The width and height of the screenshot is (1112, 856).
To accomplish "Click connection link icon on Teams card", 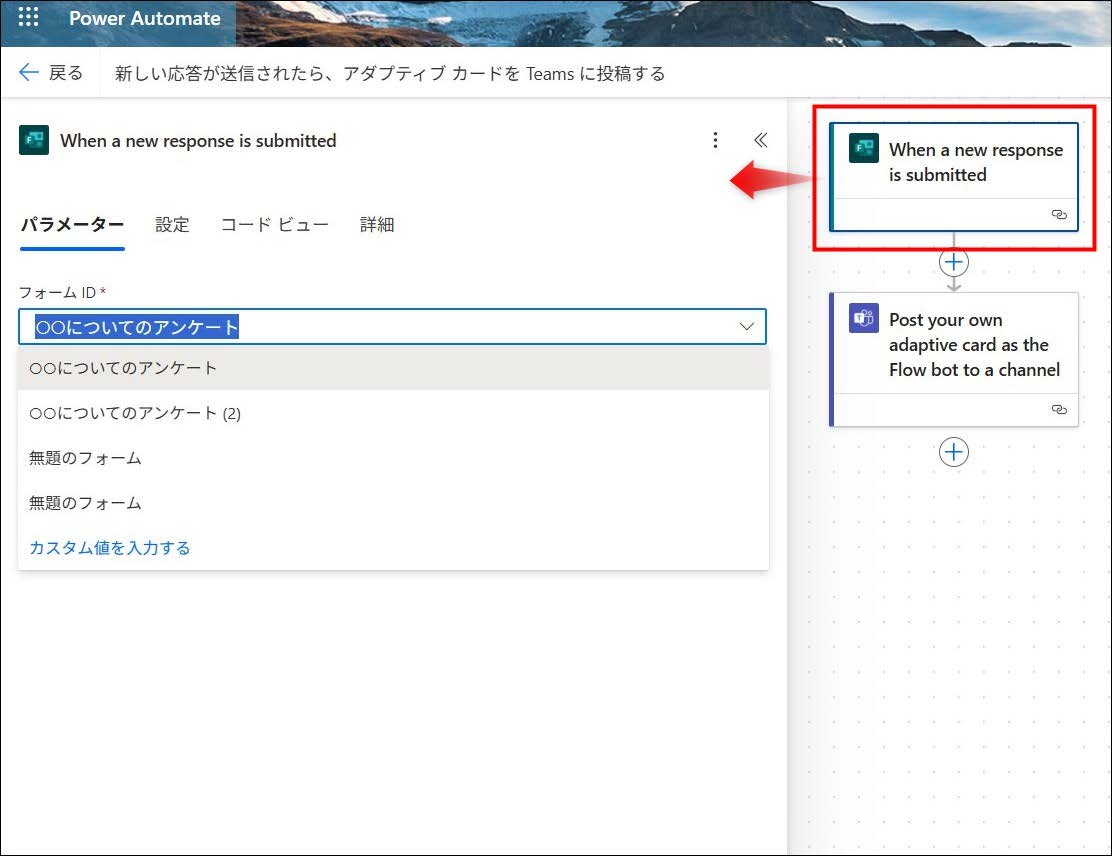I will click(x=1059, y=409).
